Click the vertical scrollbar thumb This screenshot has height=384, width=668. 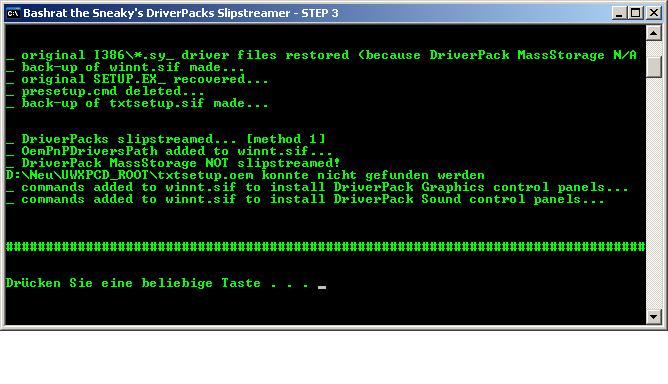[653, 66]
